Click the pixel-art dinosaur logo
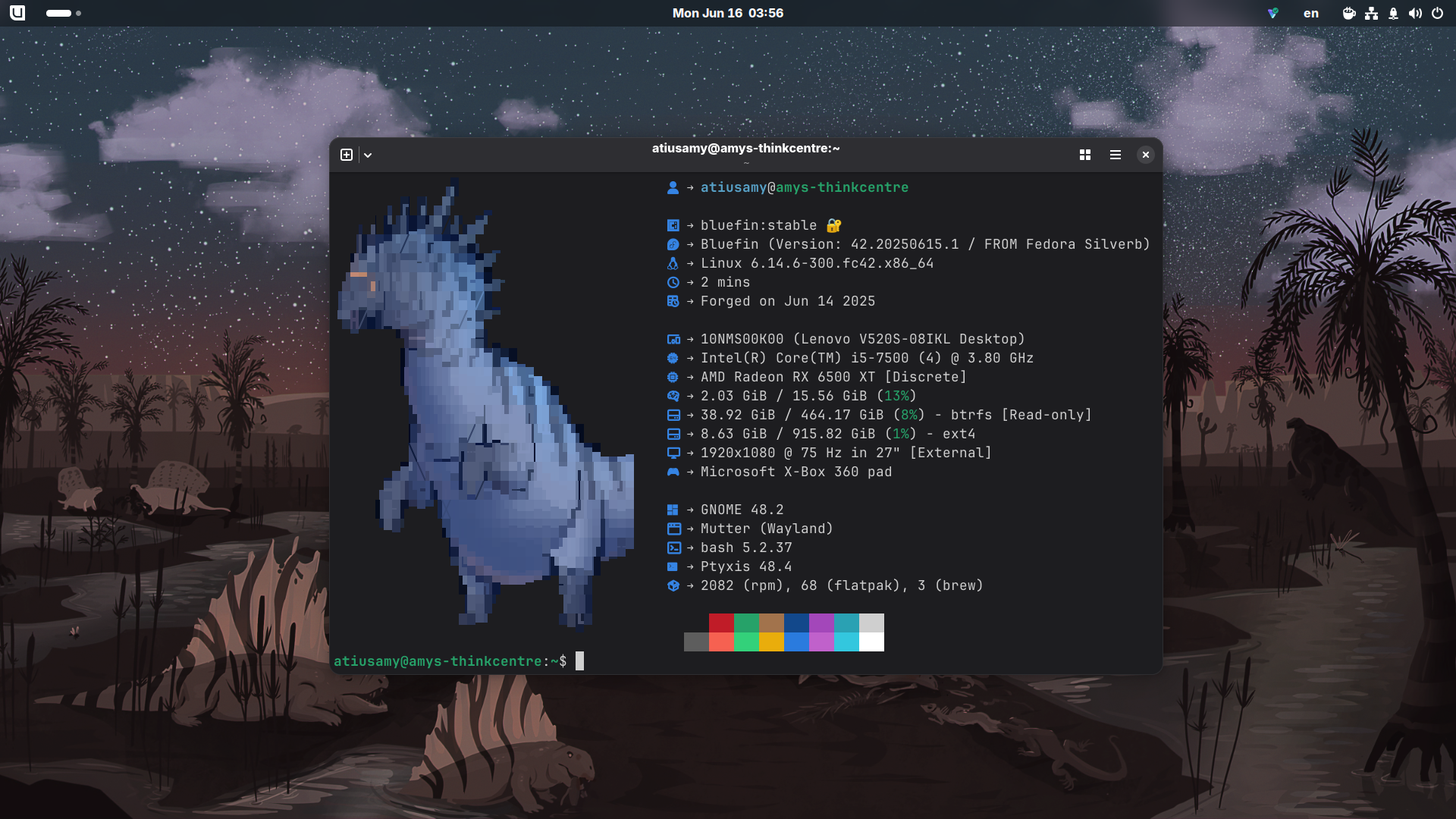1456x819 pixels. [x=485, y=406]
